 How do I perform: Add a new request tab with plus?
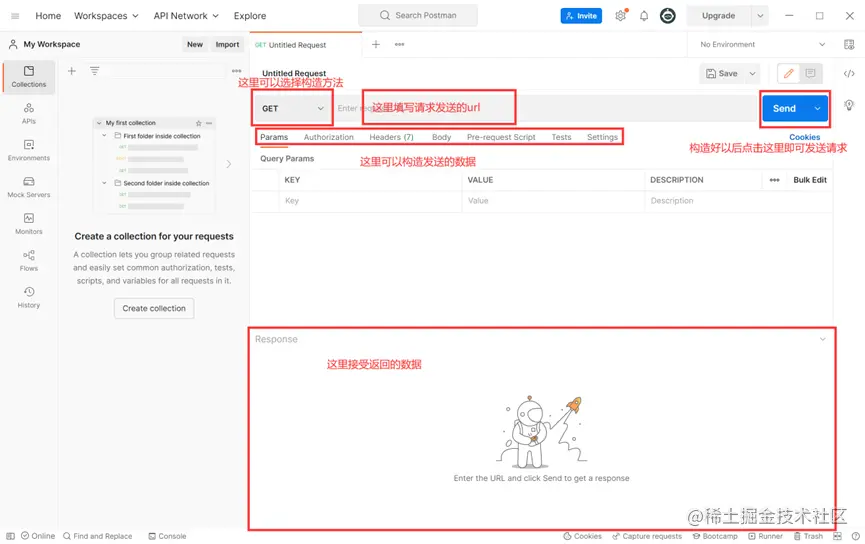point(376,44)
